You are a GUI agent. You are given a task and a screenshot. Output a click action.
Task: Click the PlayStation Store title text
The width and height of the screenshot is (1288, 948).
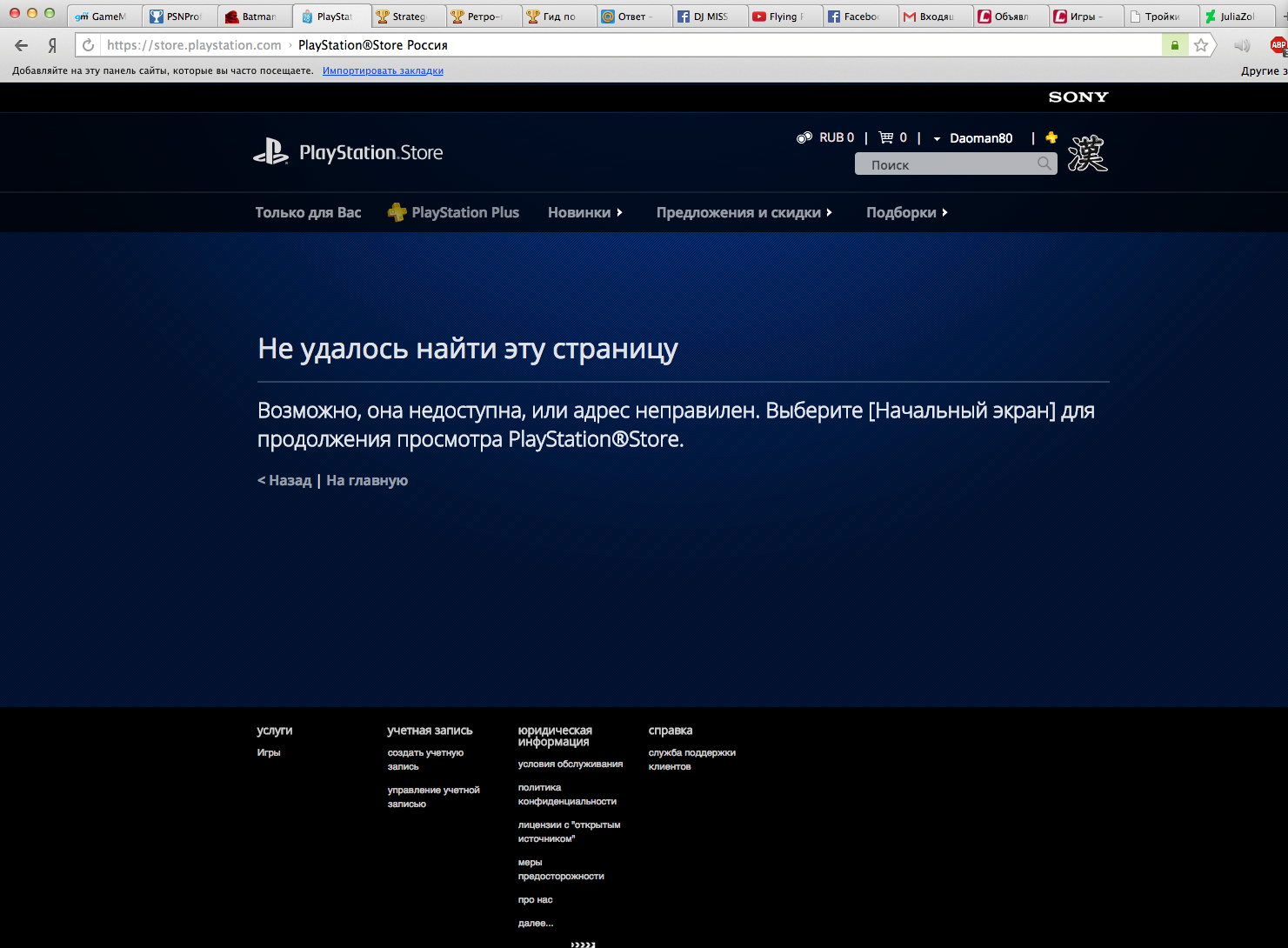(x=371, y=153)
